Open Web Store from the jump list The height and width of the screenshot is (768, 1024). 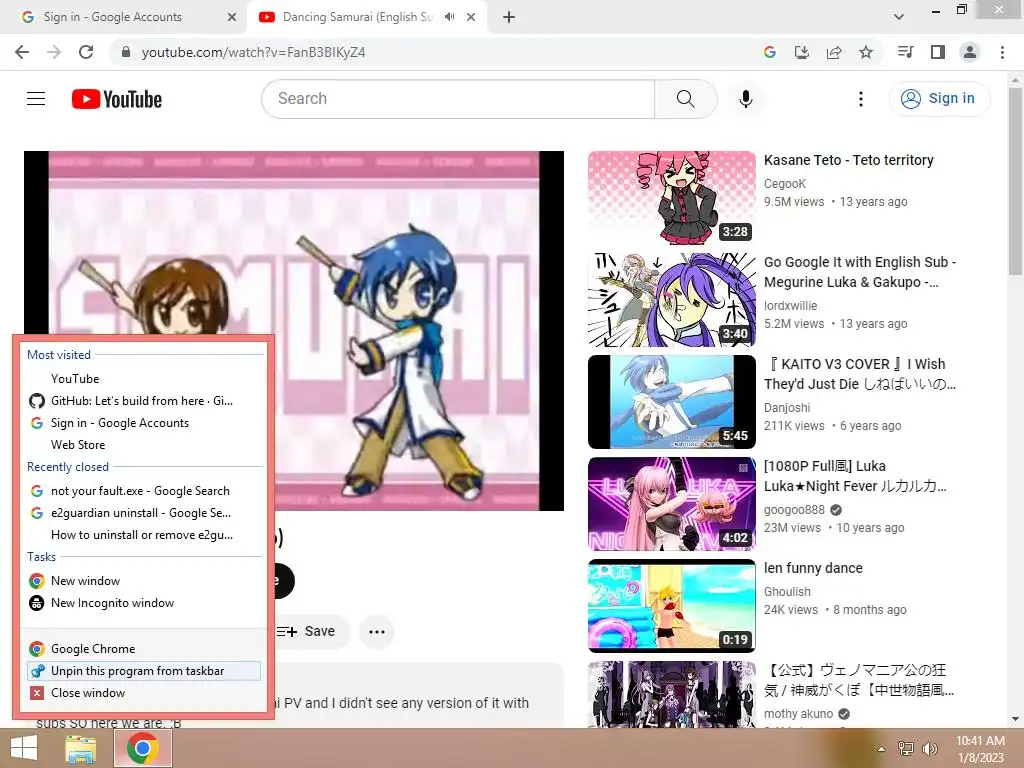[144, 445]
